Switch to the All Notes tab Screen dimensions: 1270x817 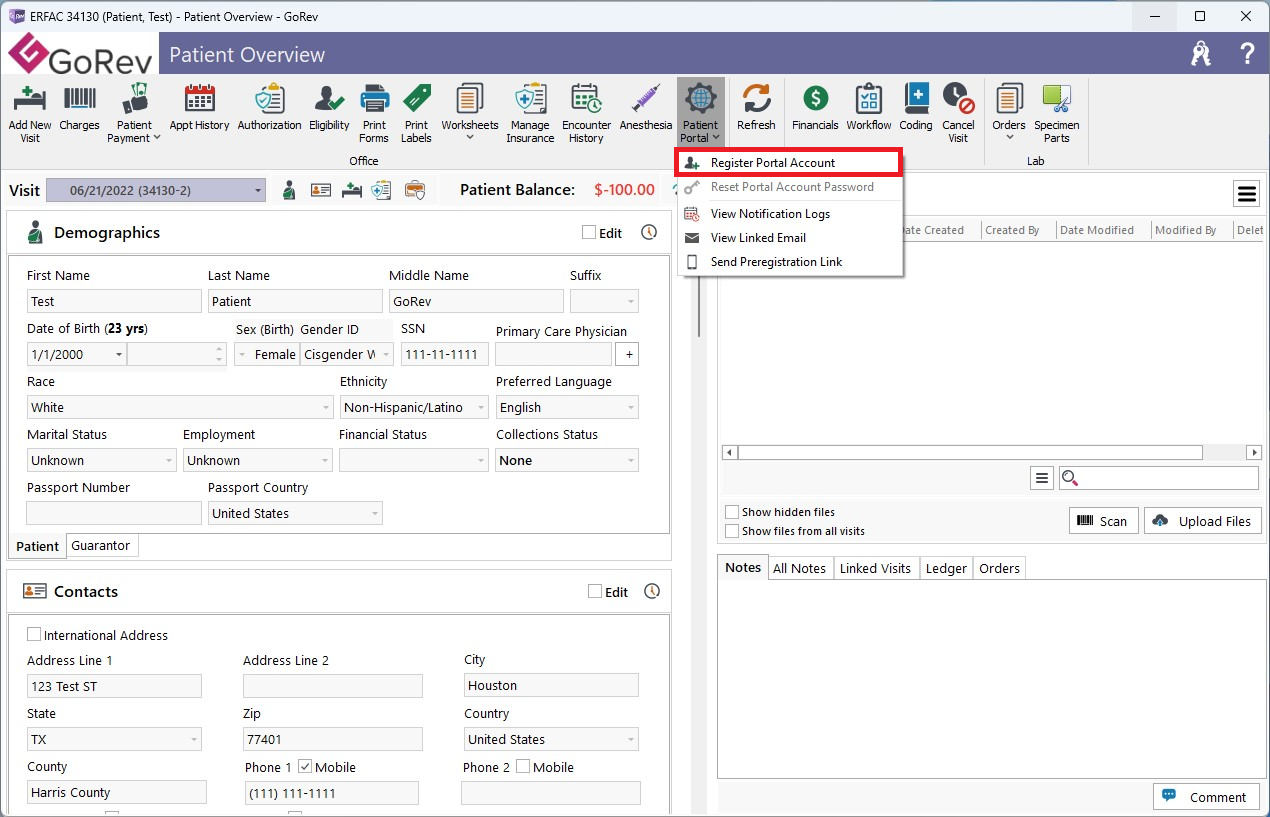pyautogui.click(x=799, y=568)
